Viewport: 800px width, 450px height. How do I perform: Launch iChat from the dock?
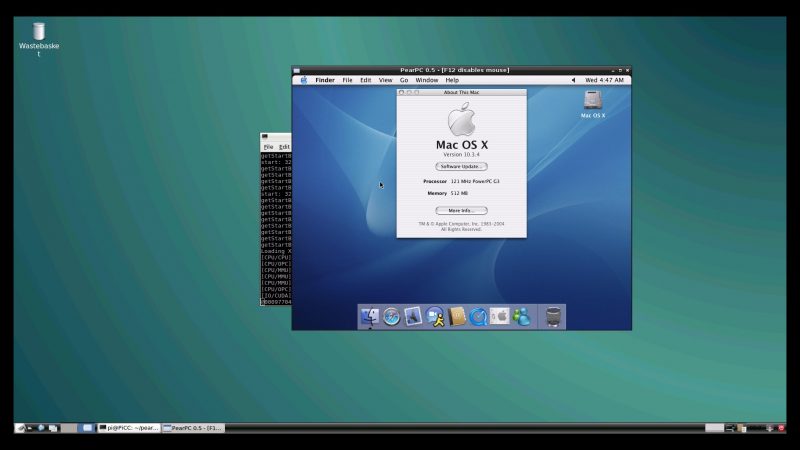click(x=435, y=317)
